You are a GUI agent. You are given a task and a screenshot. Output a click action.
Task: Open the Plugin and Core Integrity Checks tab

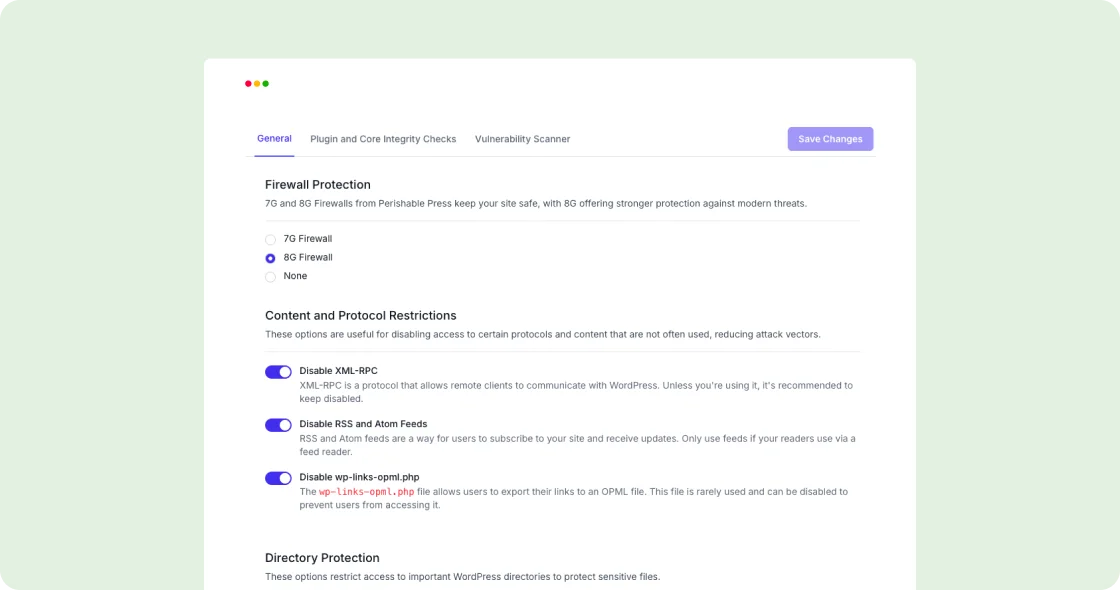pos(383,139)
